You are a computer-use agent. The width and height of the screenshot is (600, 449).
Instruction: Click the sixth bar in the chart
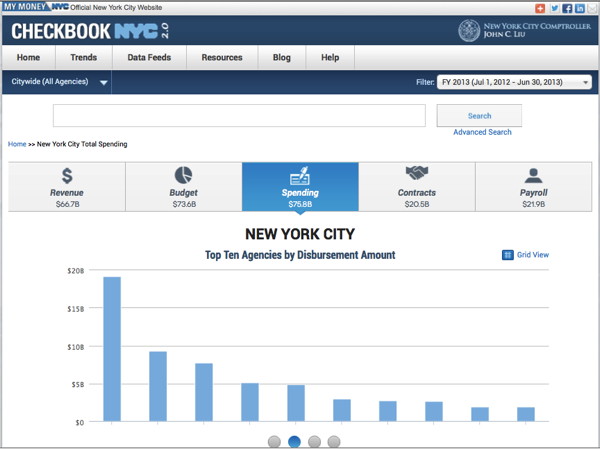342,410
